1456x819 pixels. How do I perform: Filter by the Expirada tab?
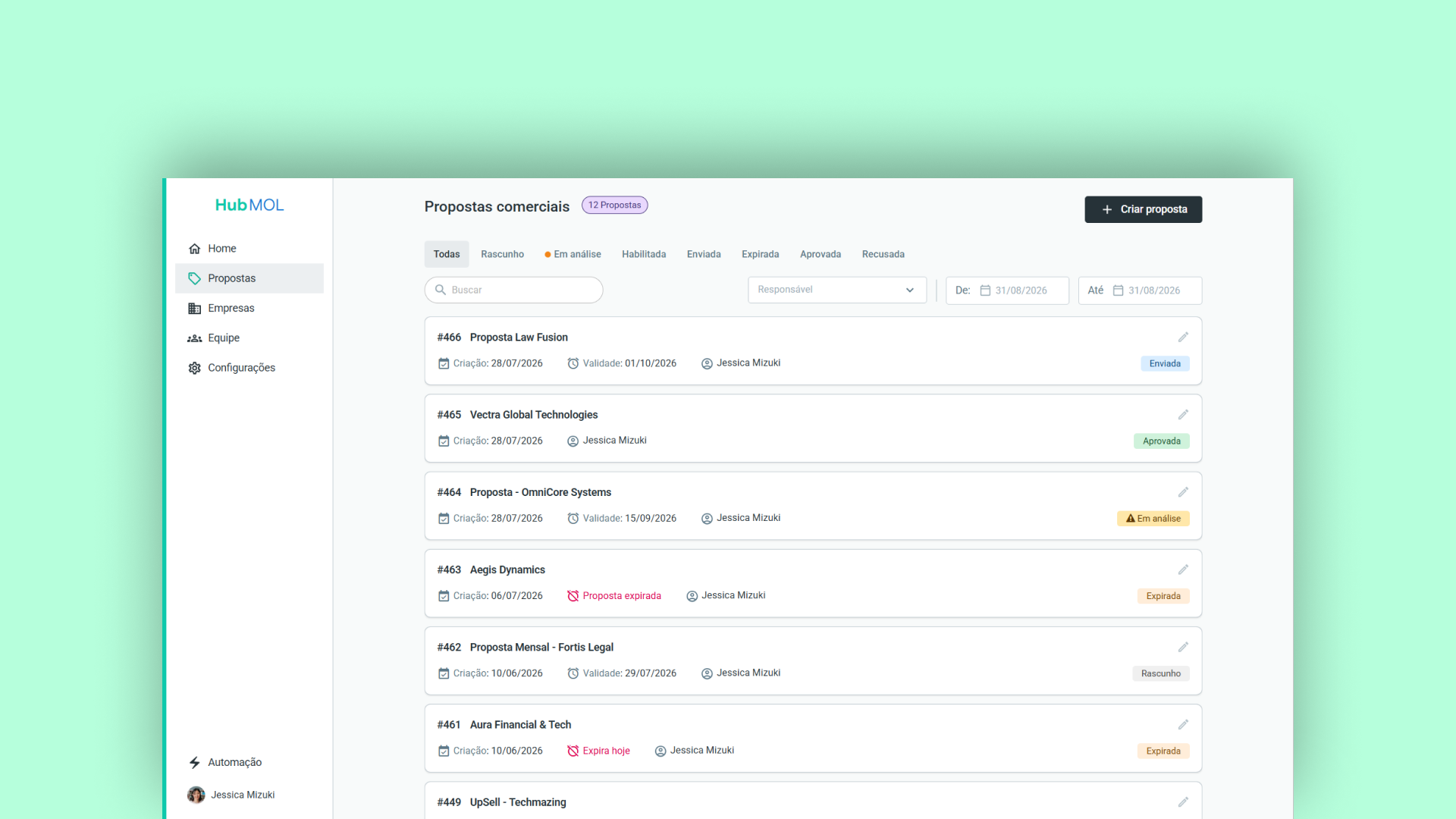coord(760,254)
